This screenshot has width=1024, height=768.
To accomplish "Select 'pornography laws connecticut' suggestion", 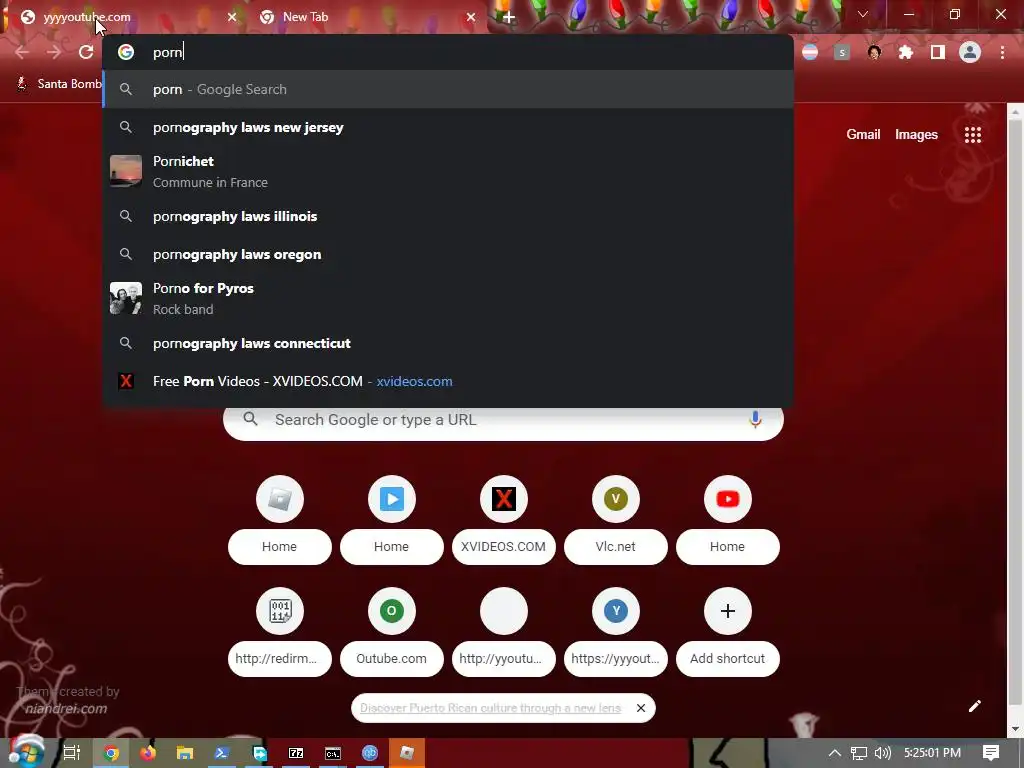I will tap(448, 343).
